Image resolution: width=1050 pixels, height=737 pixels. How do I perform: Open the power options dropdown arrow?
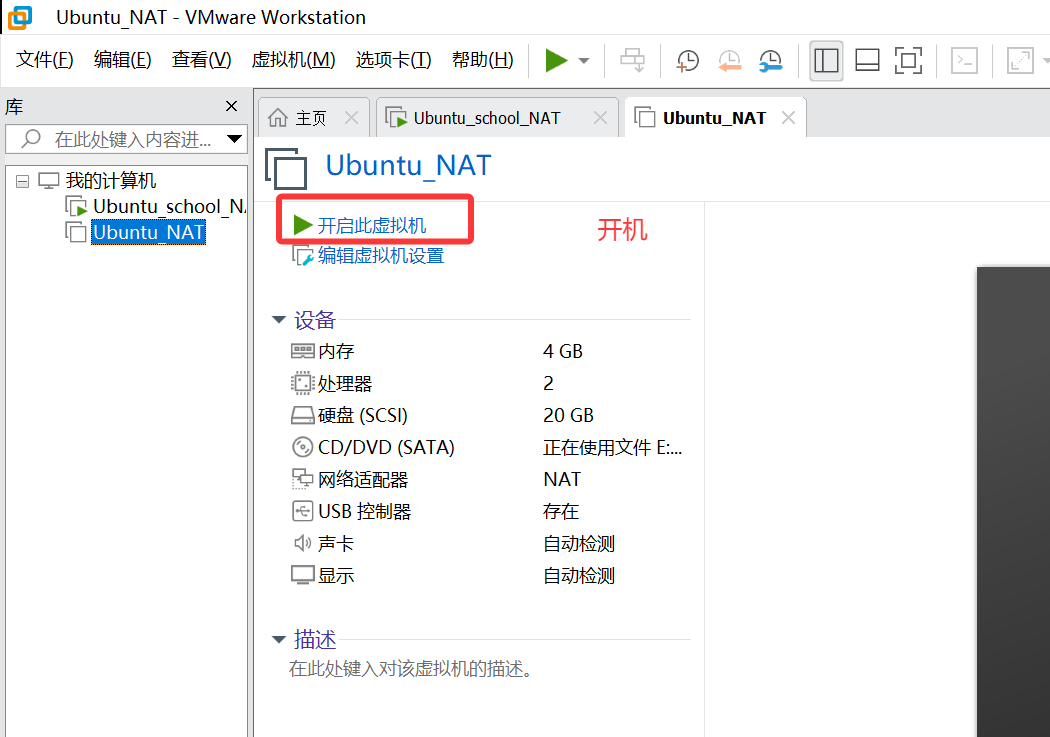point(584,61)
